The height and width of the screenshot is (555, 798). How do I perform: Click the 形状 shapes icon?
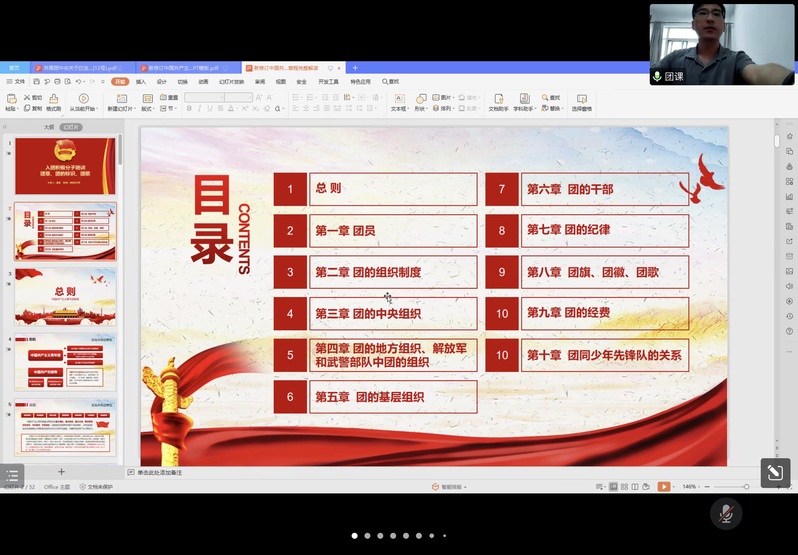tap(420, 100)
